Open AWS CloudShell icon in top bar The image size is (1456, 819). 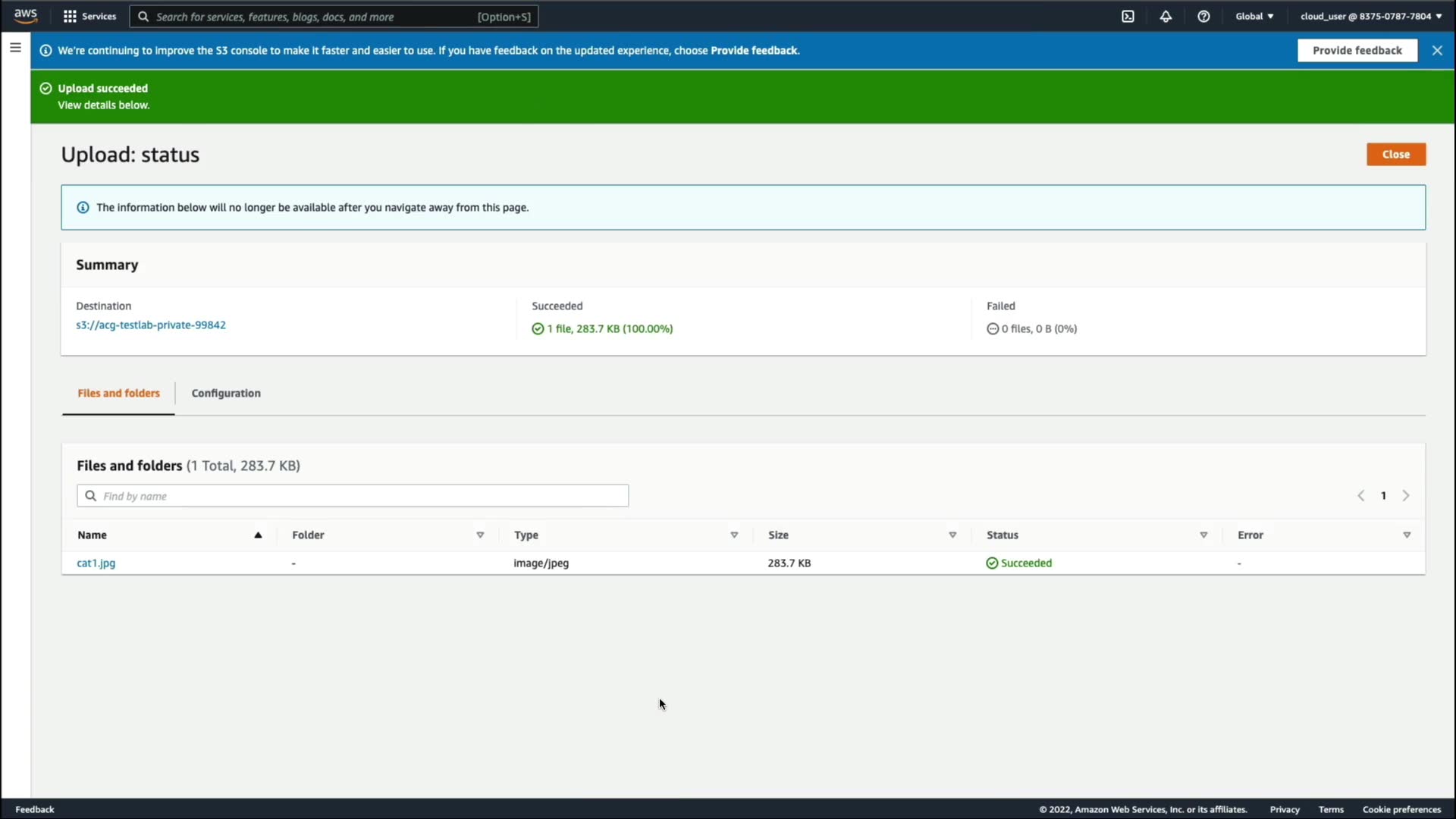(1128, 16)
